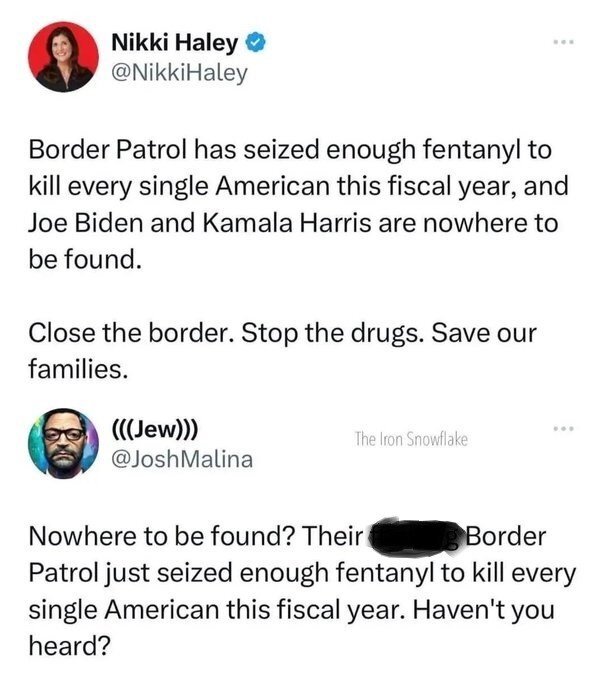Open the three-dot menu on JoshMalina's reply
Screen dimensions: 605x680
pos(563,428)
